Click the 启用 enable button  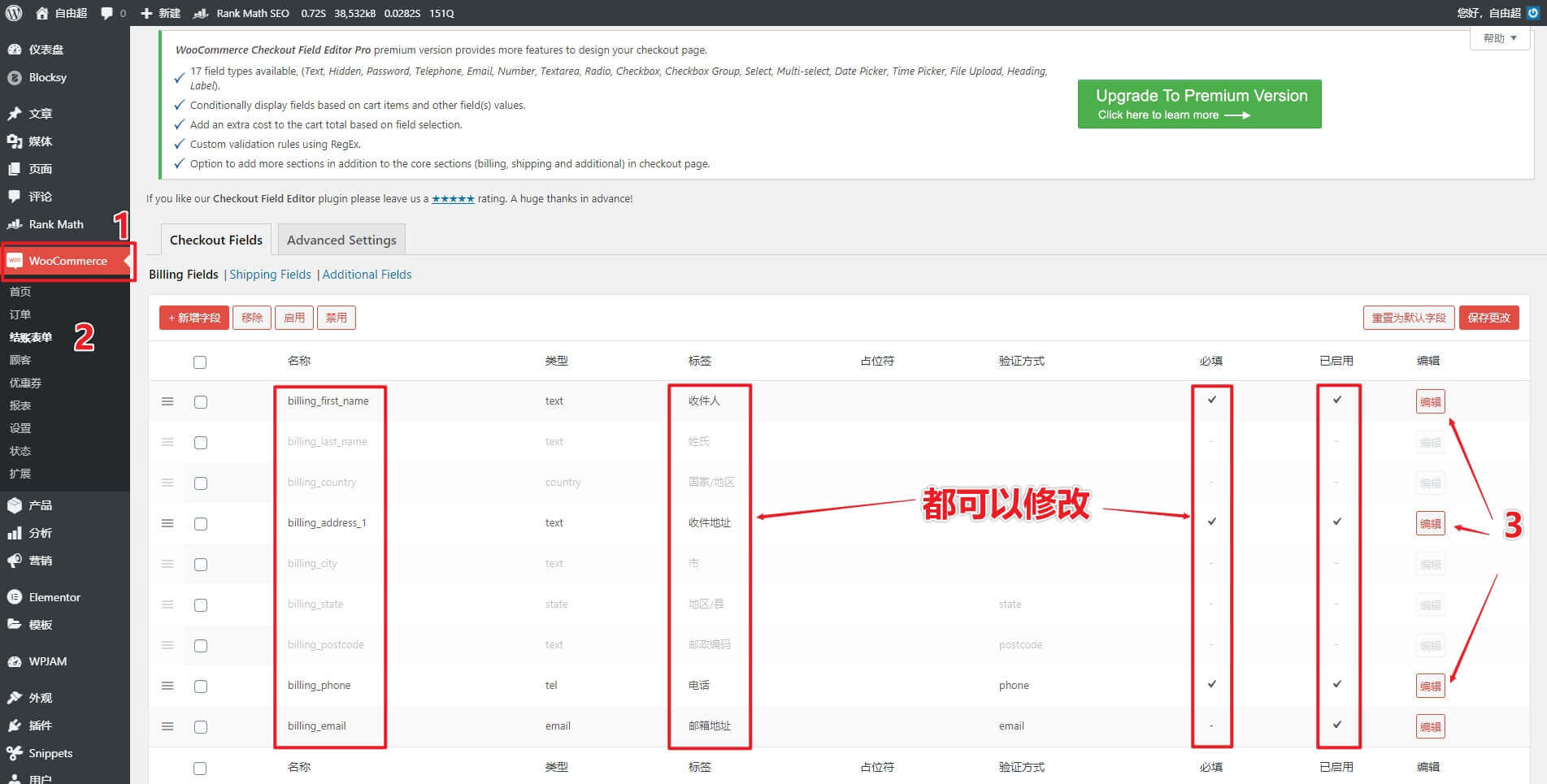294,318
